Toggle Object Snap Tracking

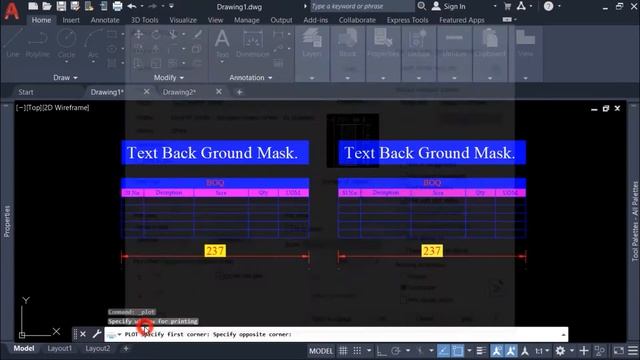click(443, 351)
